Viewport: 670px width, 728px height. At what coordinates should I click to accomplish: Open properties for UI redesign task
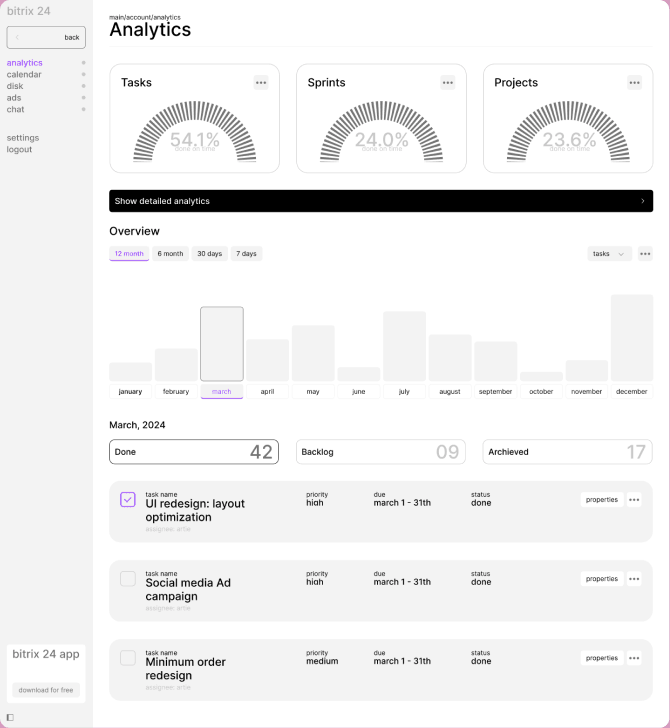(x=602, y=500)
